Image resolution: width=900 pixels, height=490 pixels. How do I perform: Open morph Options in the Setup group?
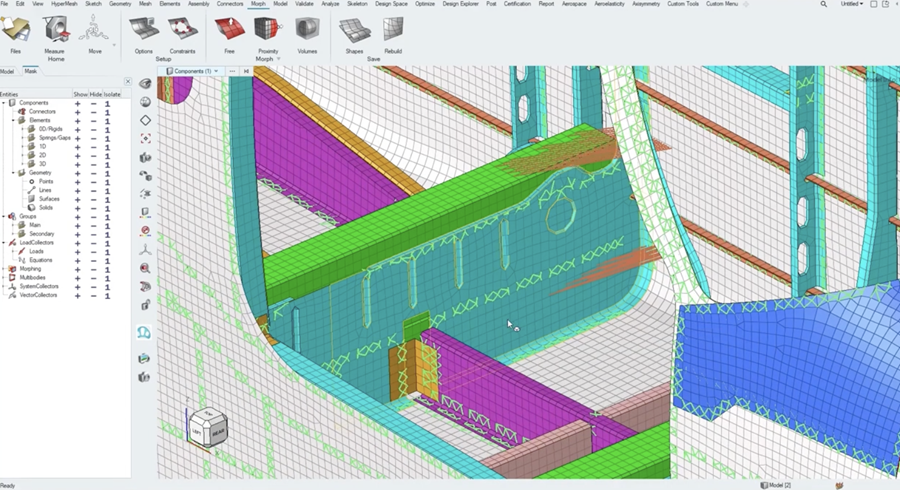[143, 34]
